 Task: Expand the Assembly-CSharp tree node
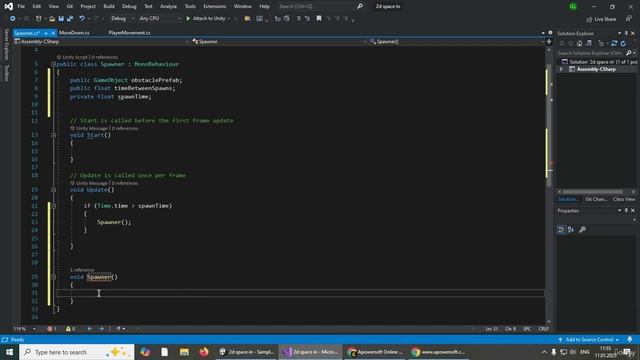click(561, 69)
